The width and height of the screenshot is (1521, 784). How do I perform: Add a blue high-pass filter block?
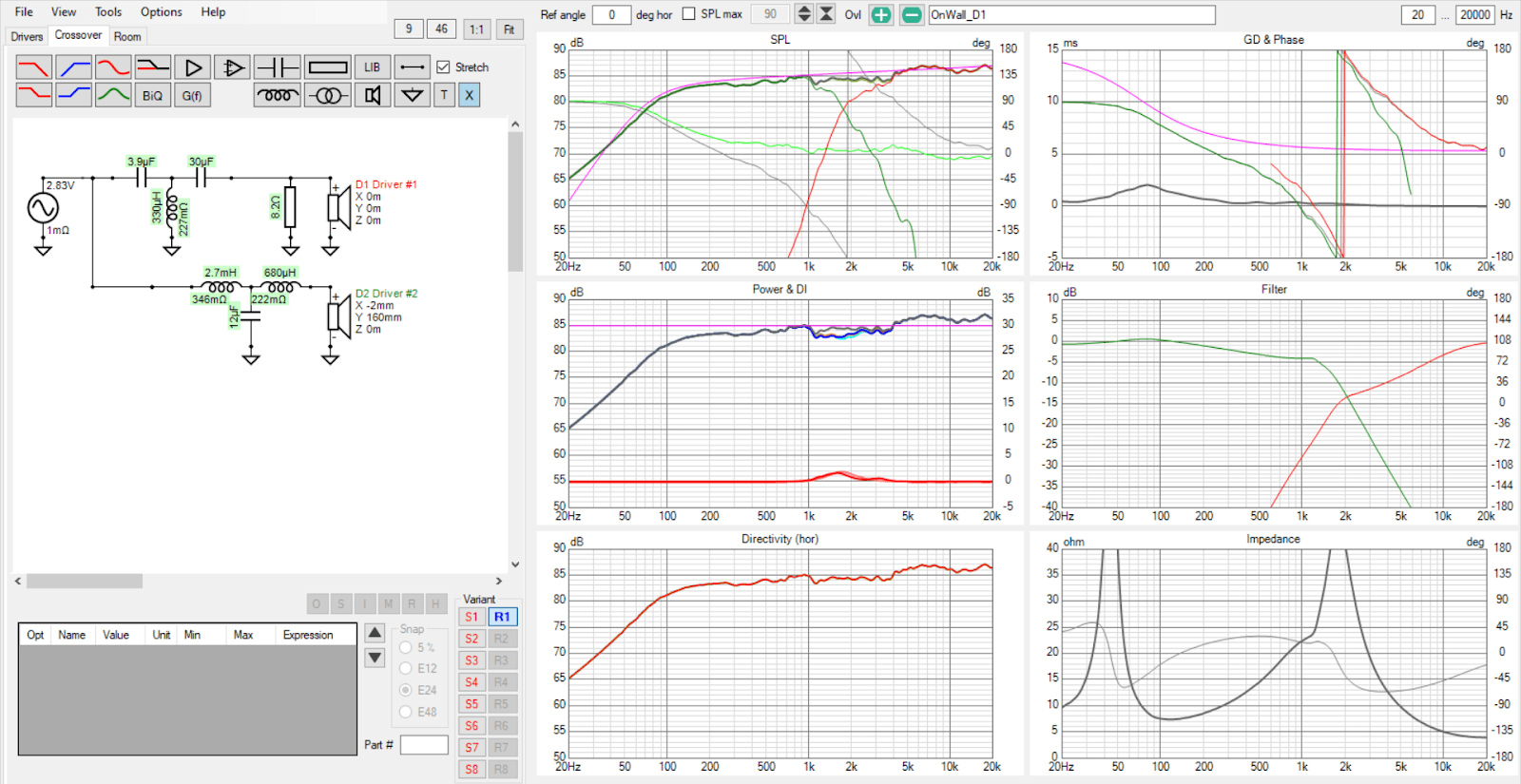tap(73, 67)
